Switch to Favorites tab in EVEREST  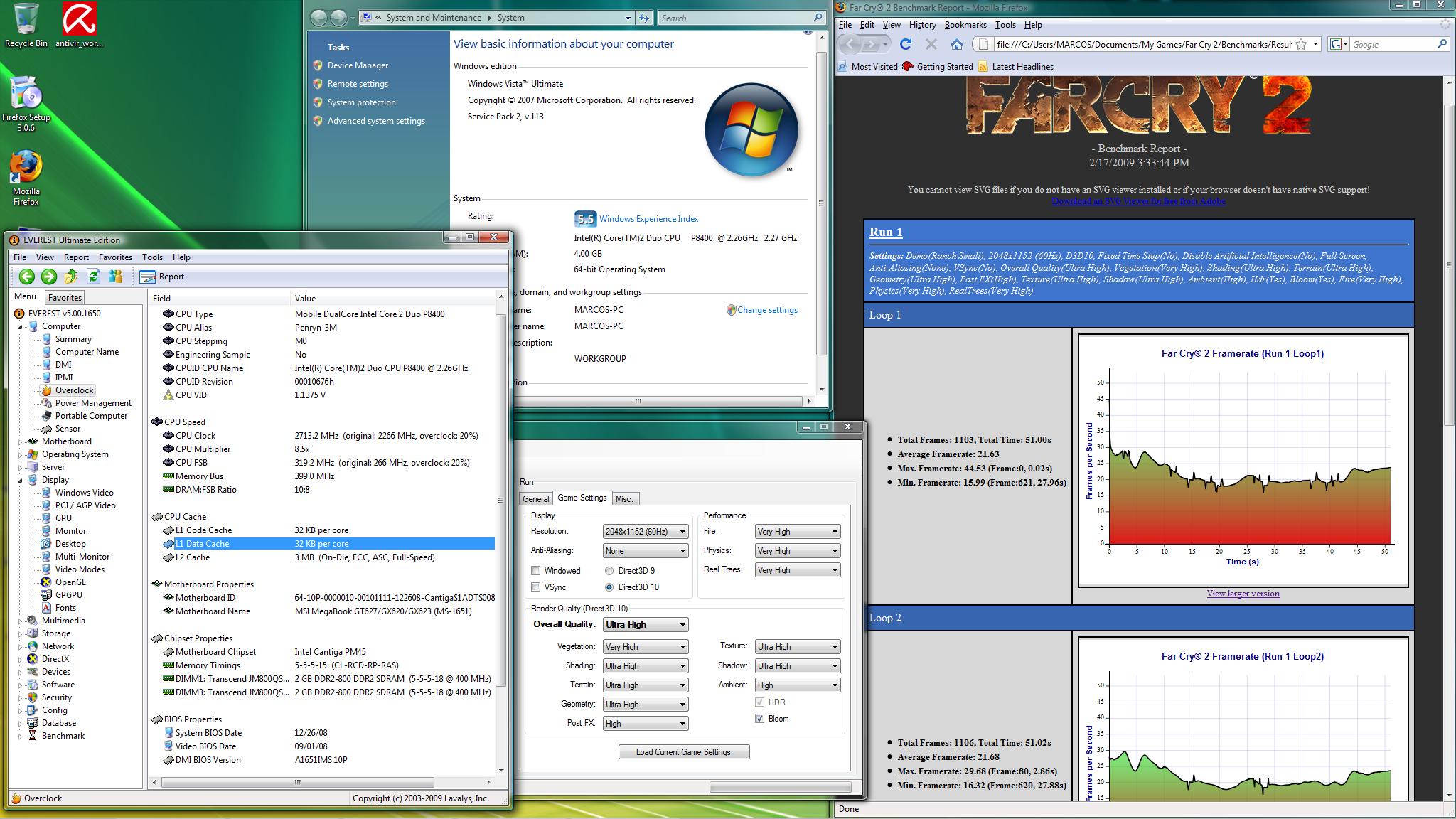[x=65, y=298]
